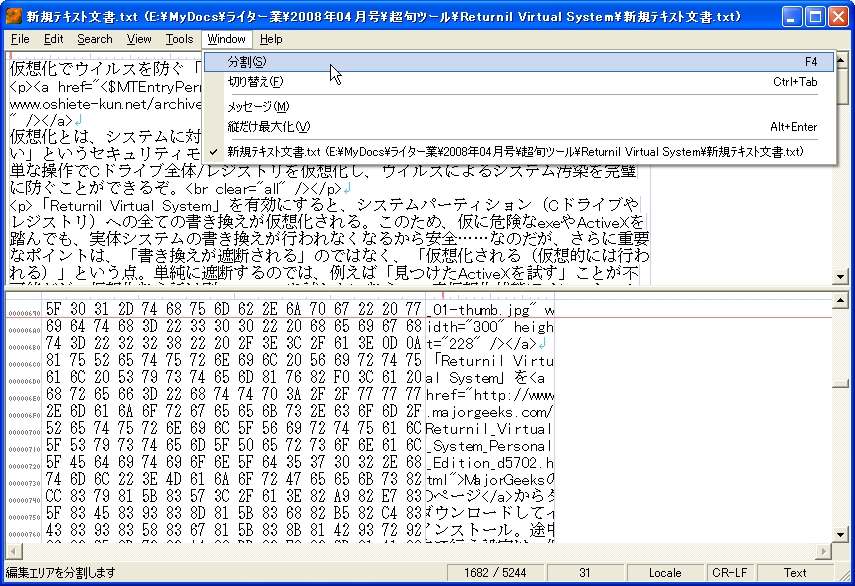Click the text 'www.oshiete-kun.net/archive'

[x=106, y=104]
